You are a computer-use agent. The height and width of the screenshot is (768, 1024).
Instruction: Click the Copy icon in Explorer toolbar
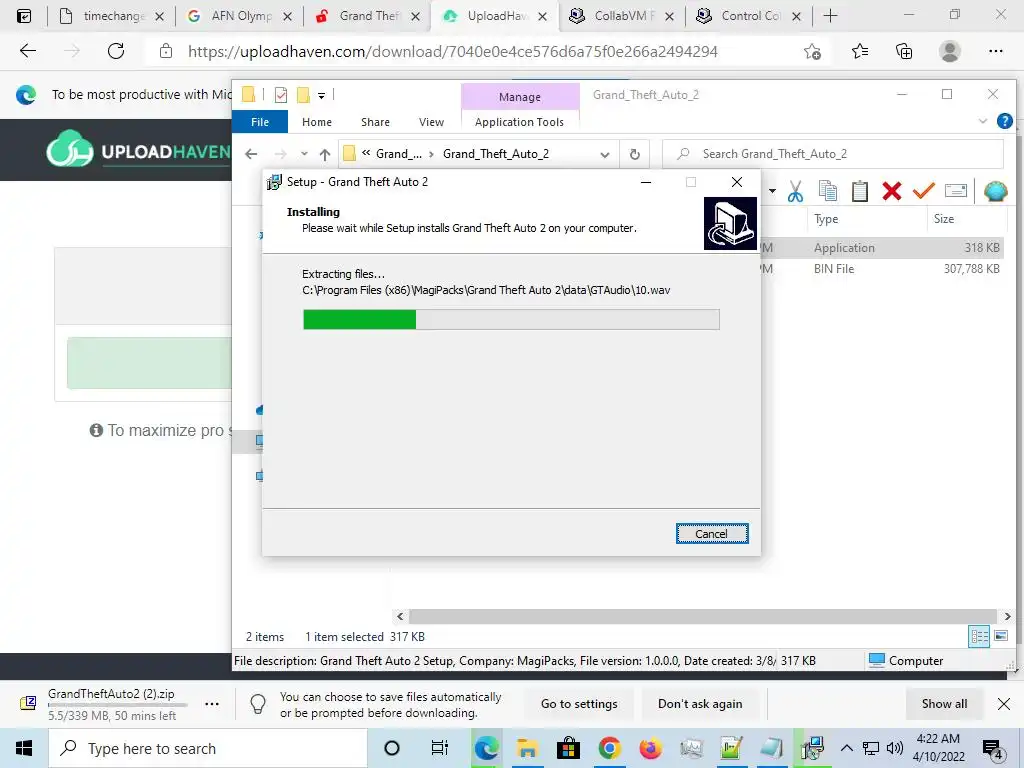(x=827, y=191)
